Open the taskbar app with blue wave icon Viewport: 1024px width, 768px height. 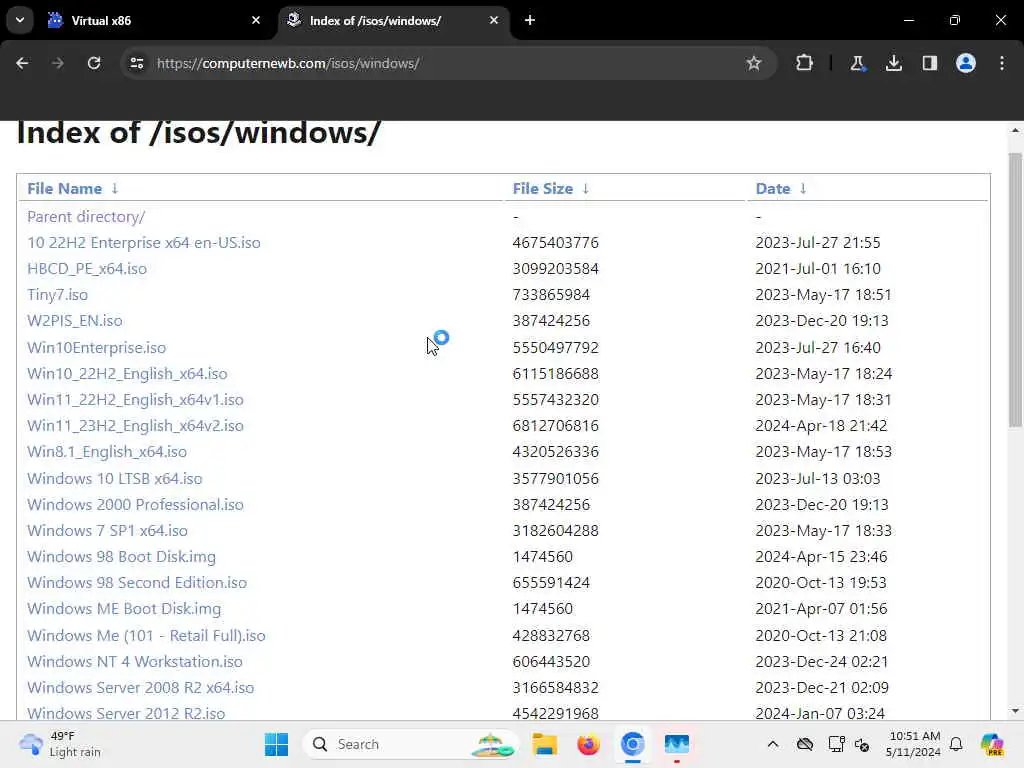point(677,744)
